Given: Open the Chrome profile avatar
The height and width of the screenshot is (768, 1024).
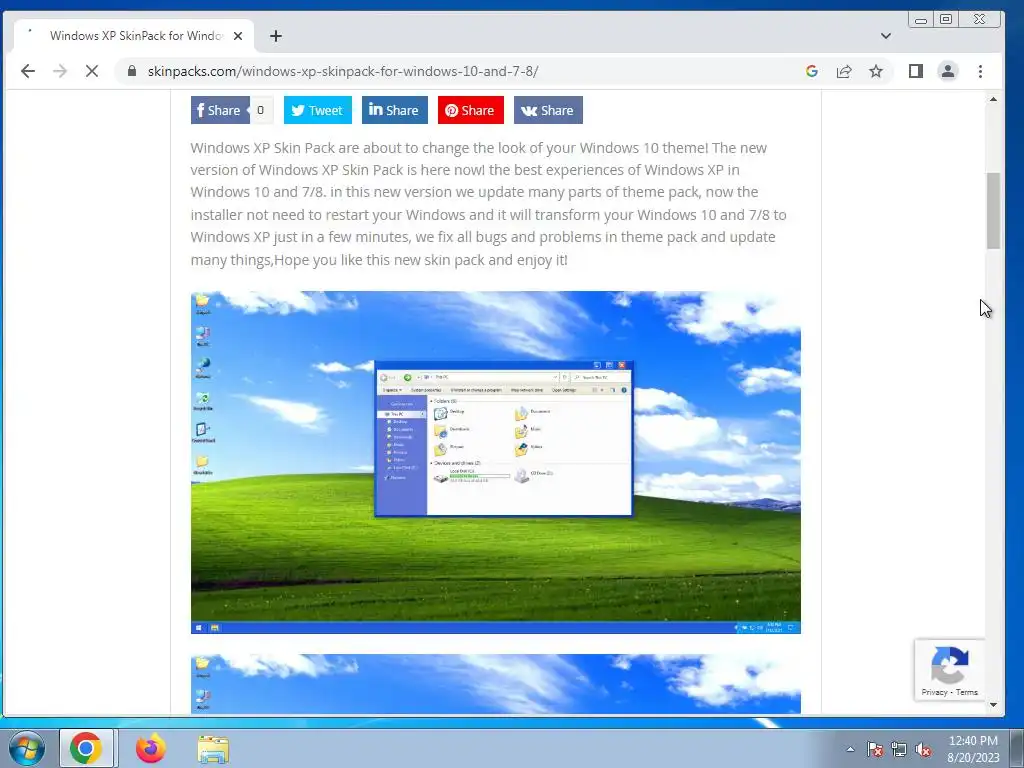Looking at the screenshot, I should [x=948, y=71].
